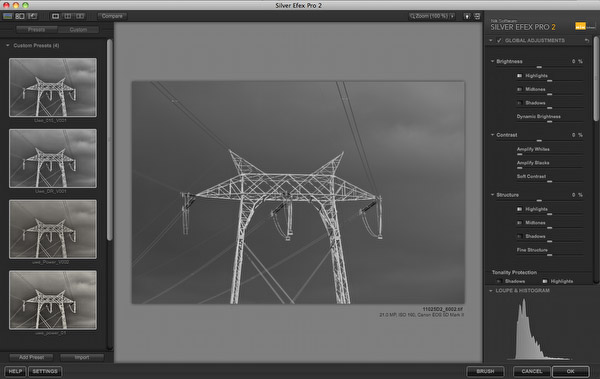Screen dimensions: 600x379
Task: Collapse the Custom Presets list
Action: pos(8,45)
